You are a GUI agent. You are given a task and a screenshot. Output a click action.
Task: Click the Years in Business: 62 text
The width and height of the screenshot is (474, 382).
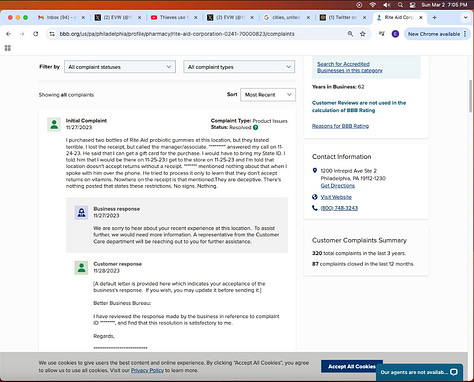pyautogui.click(x=338, y=87)
